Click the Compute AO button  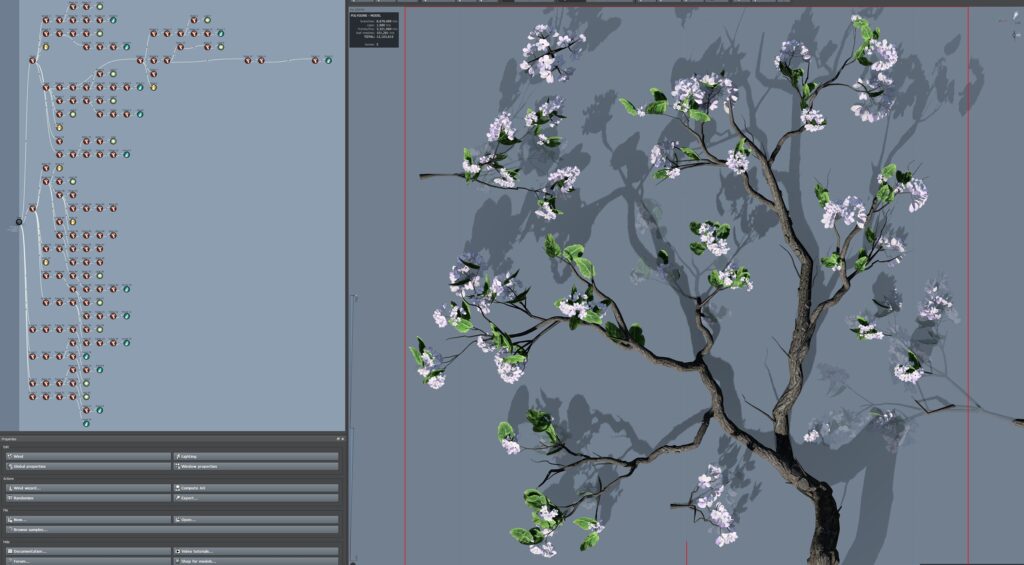(x=256, y=488)
